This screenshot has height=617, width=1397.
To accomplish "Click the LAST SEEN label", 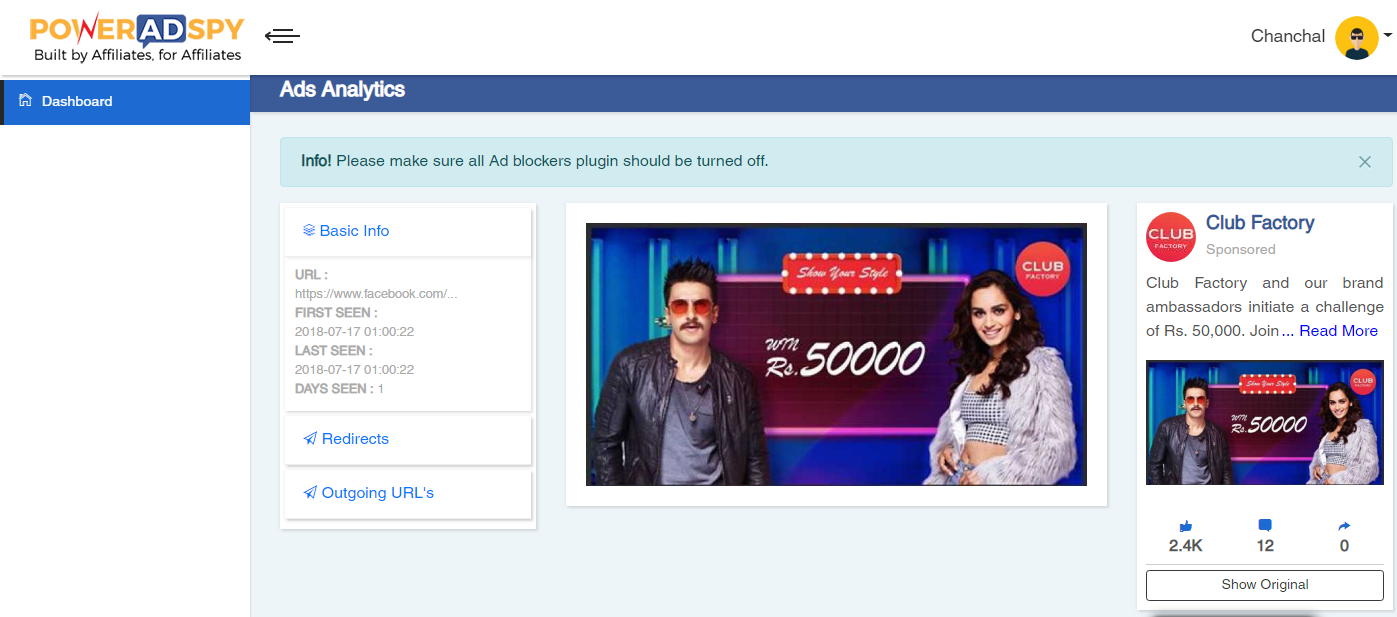I will pyautogui.click(x=333, y=351).
